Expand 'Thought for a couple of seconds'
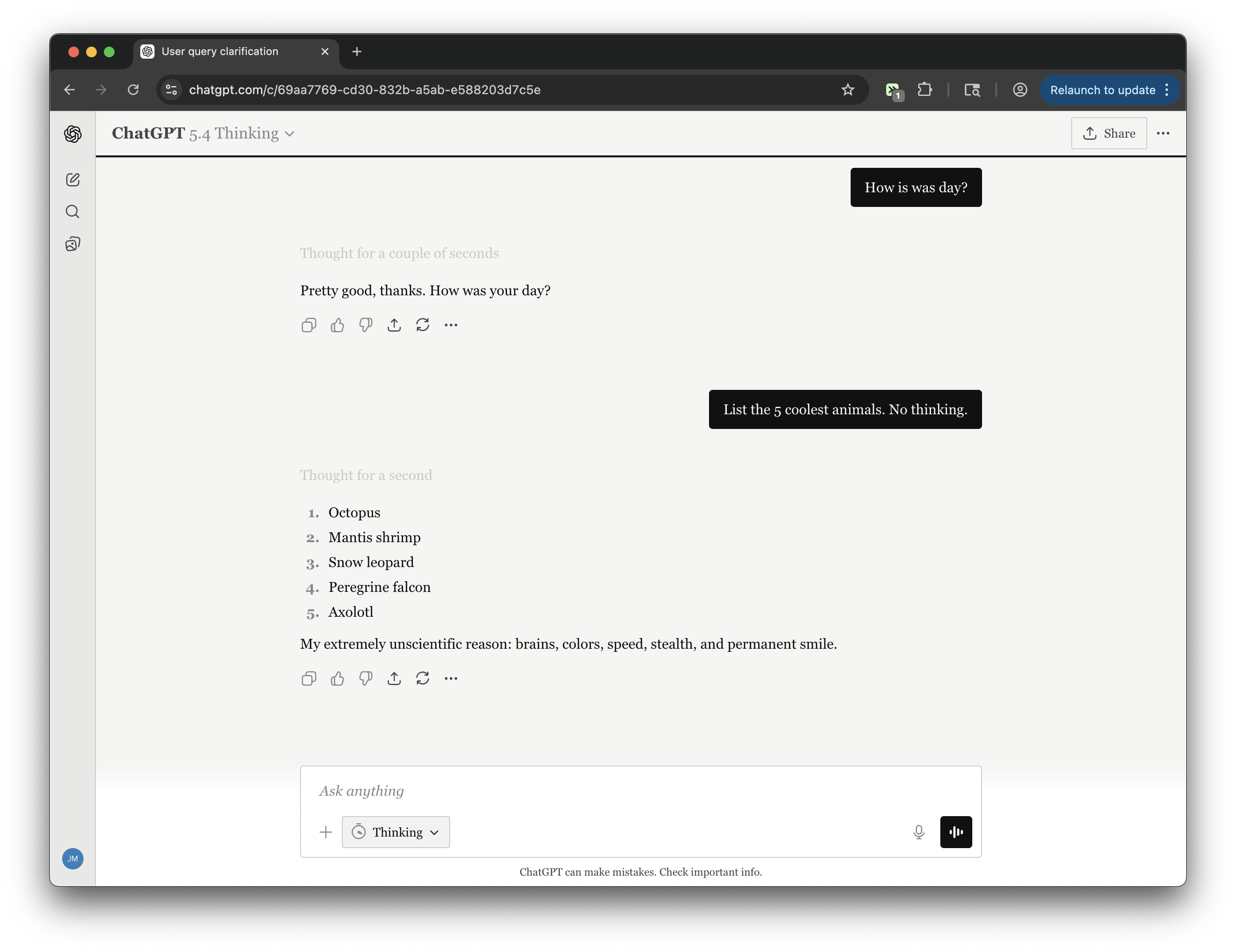 (399, 253)
